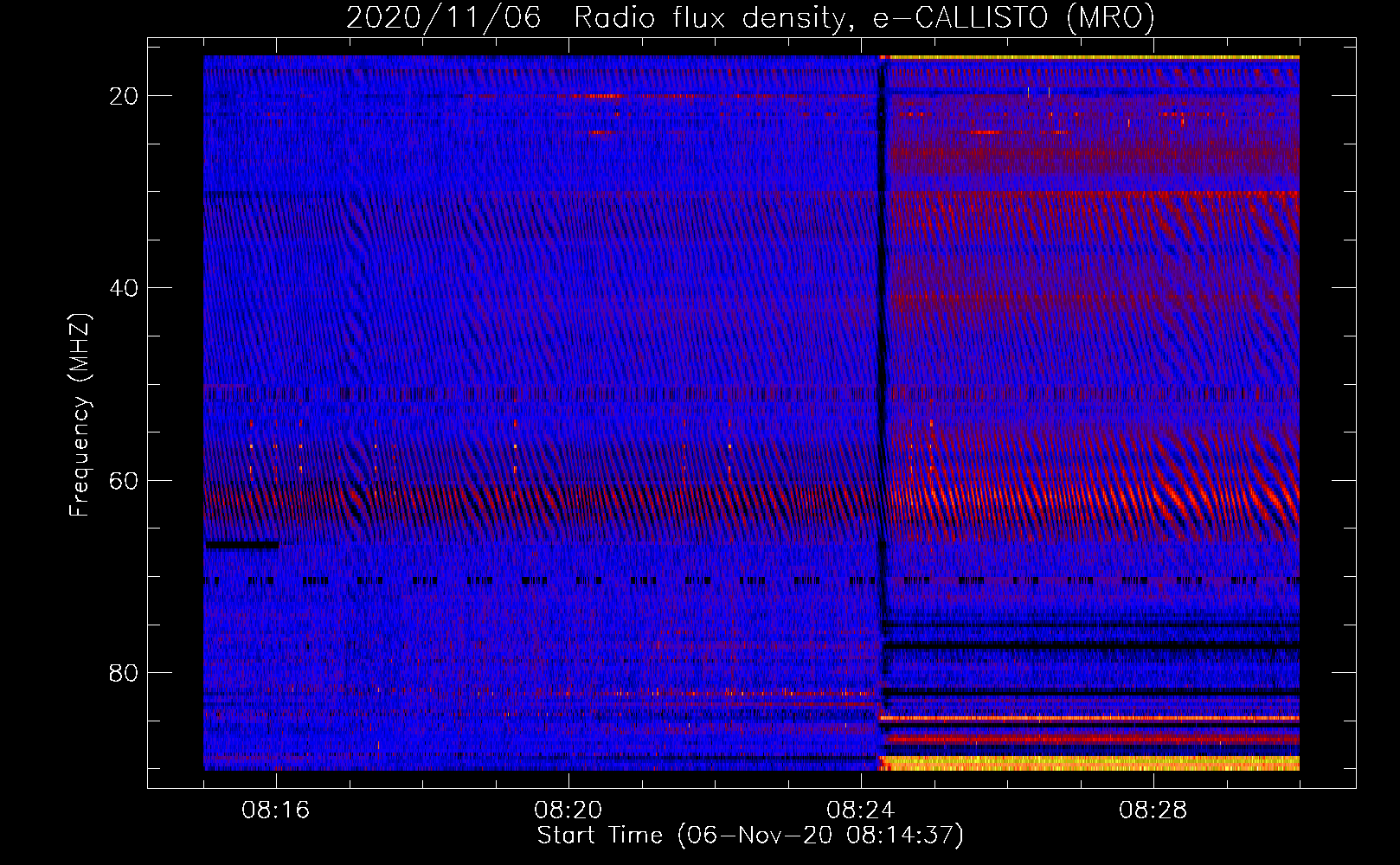This screenshot has height=865, width=1400.
Task: Click the 60 MHz frequency tick label
Action: (124, 480)
